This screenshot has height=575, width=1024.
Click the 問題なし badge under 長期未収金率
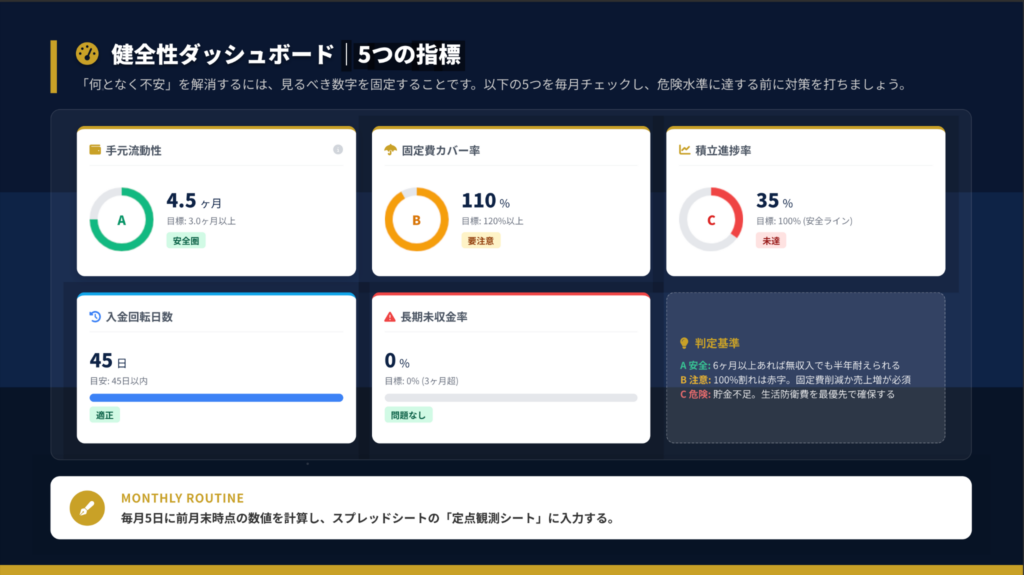pos(408,415)
